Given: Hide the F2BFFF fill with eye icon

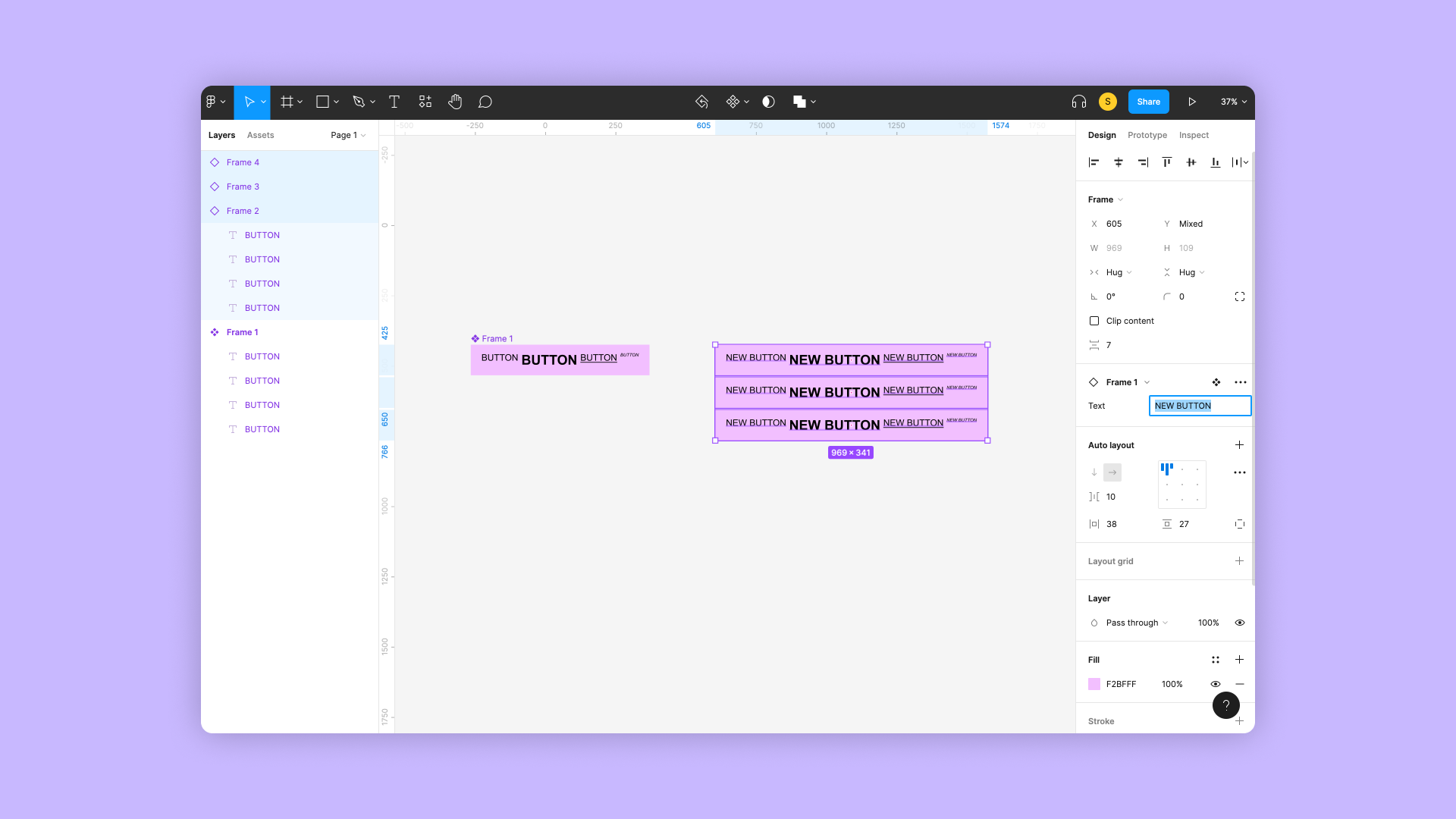Looking at the screenshot, I should pos(1216,684).
